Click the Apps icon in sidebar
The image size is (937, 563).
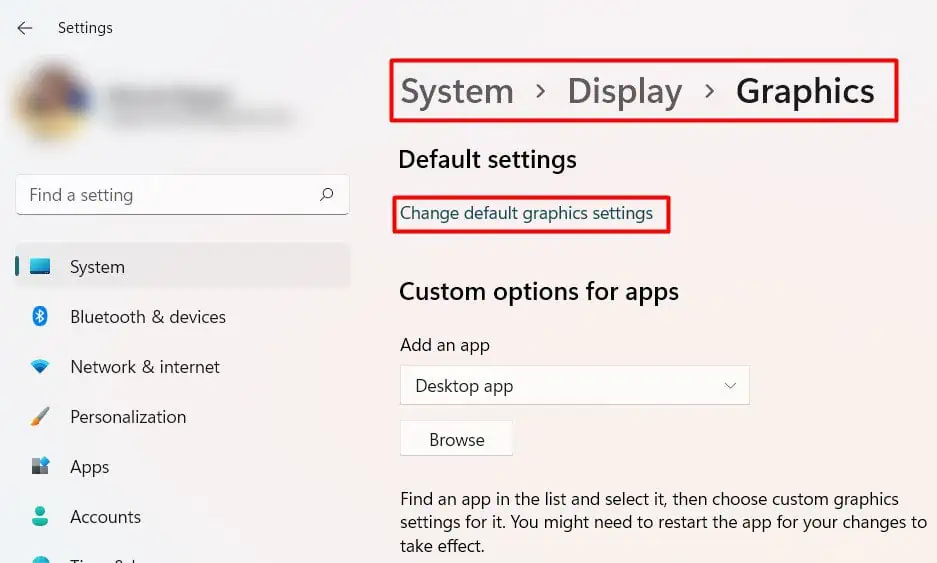pos(40,466)
